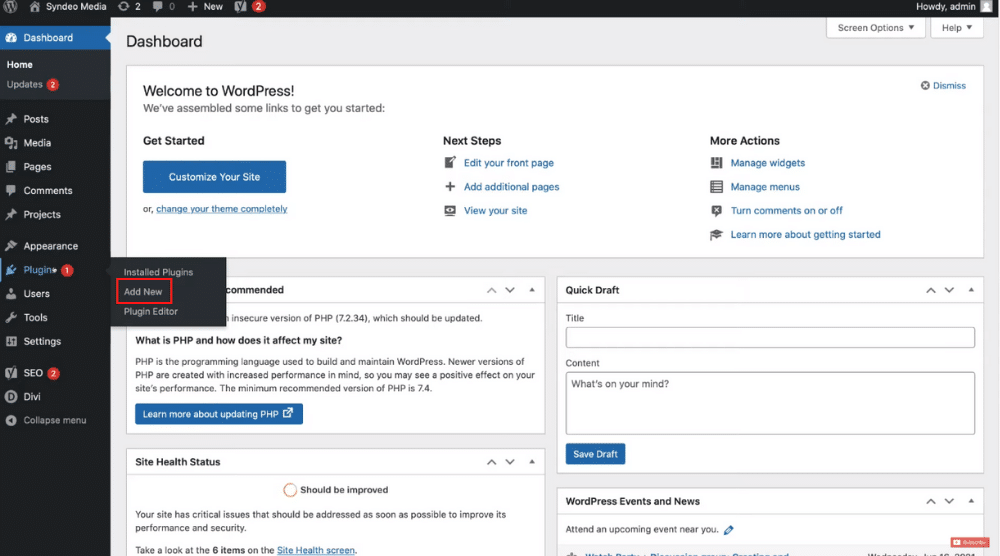Image resolution: width=1000 pixels, height=556 pixels.
Task: Click the Manage menus icon
Action: [716, 187]
